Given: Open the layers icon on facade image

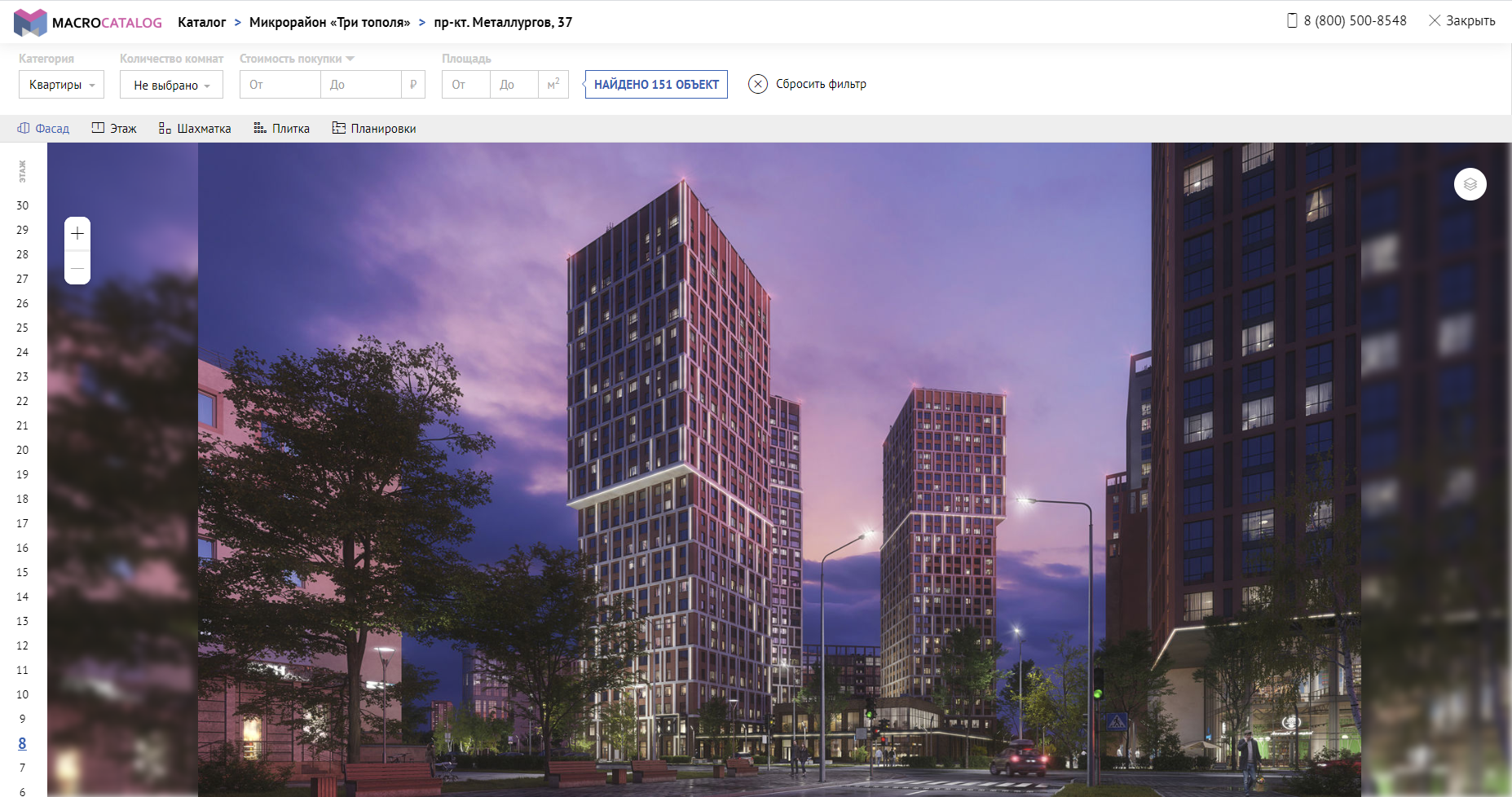Looking at the screenshot, I should (x=1470, y=184).
